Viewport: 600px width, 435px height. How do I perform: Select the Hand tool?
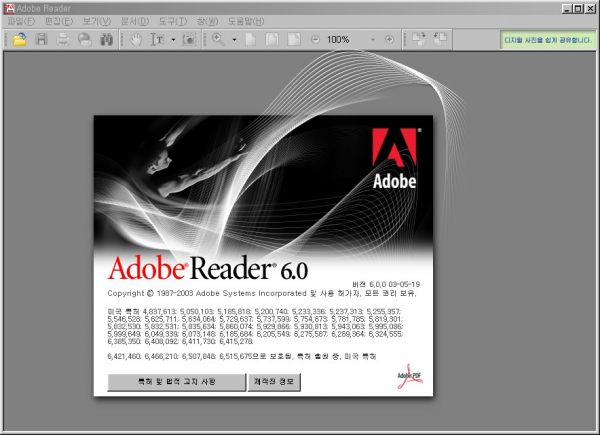tap(135, 39)
